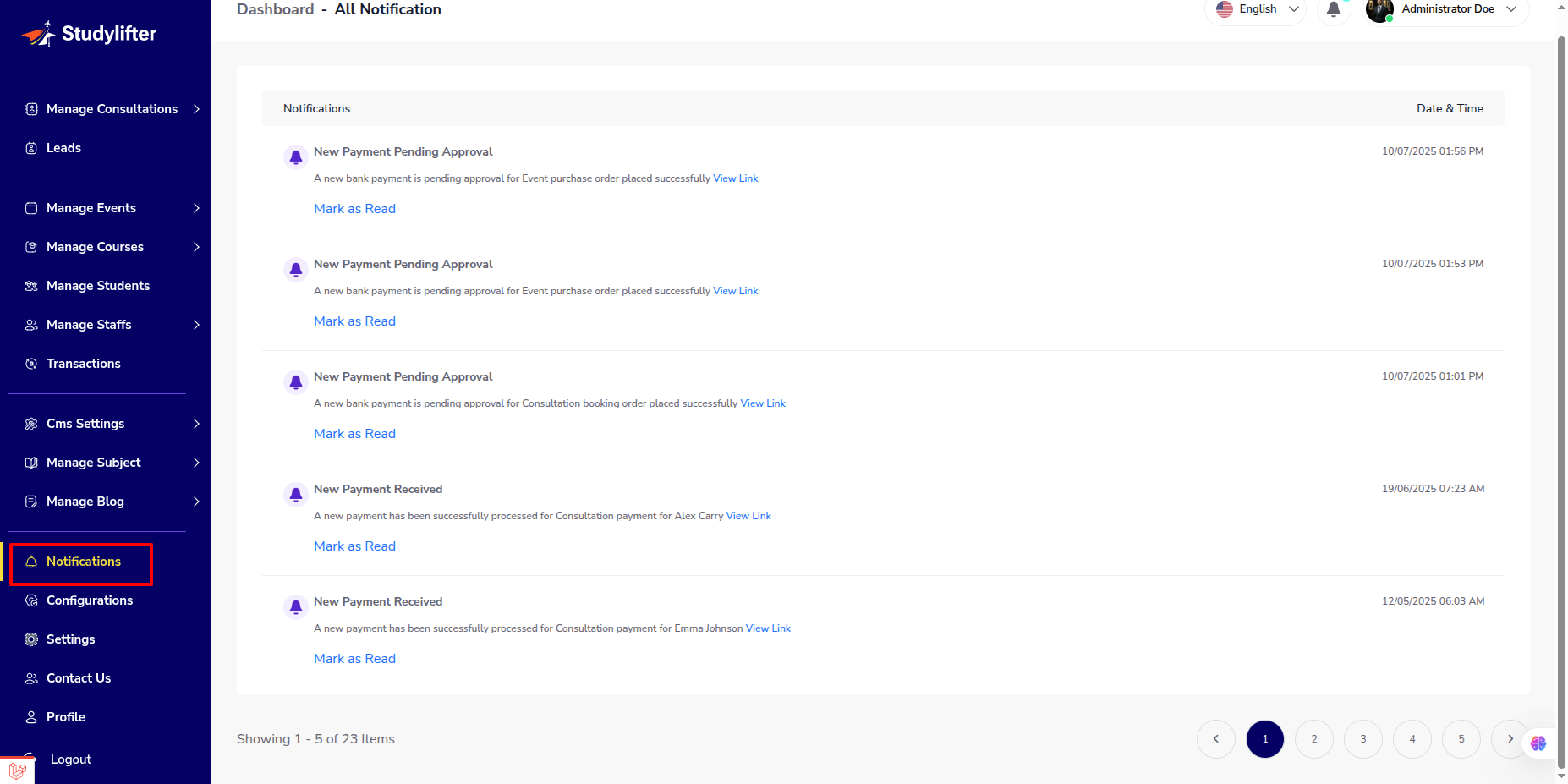1568x784 pixels.
Task: Open the English language dropdown
Action: [x=1256, y=9]
